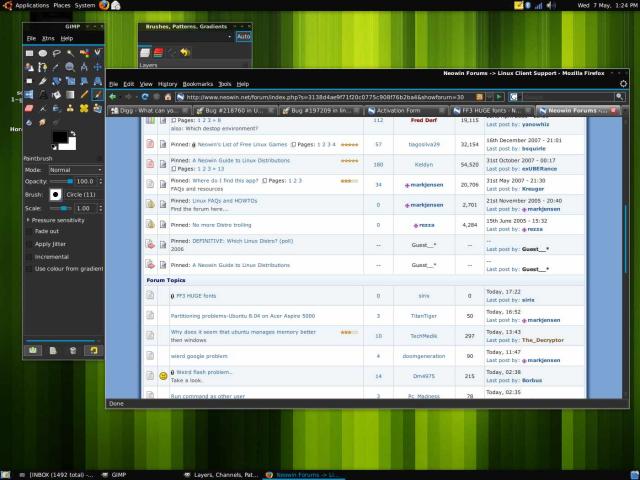
Task: Go to Firefox Home page icon
Action: 168,97
